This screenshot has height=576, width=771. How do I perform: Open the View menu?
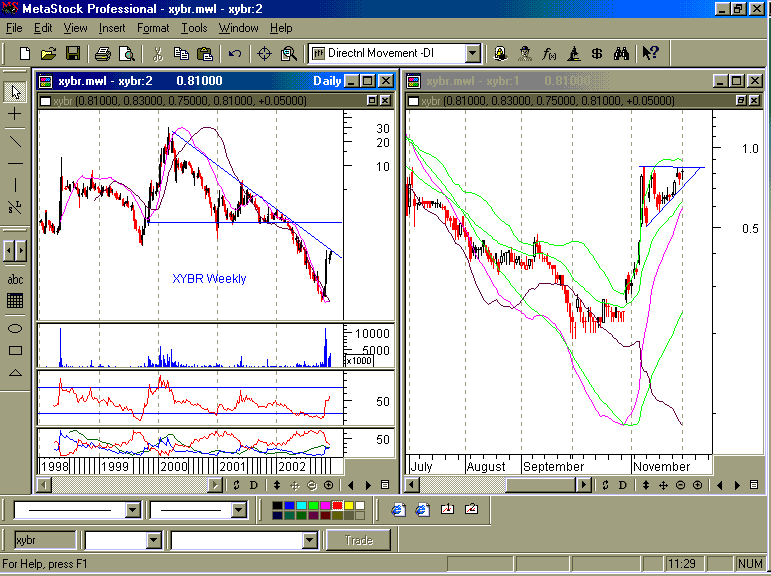75,28
